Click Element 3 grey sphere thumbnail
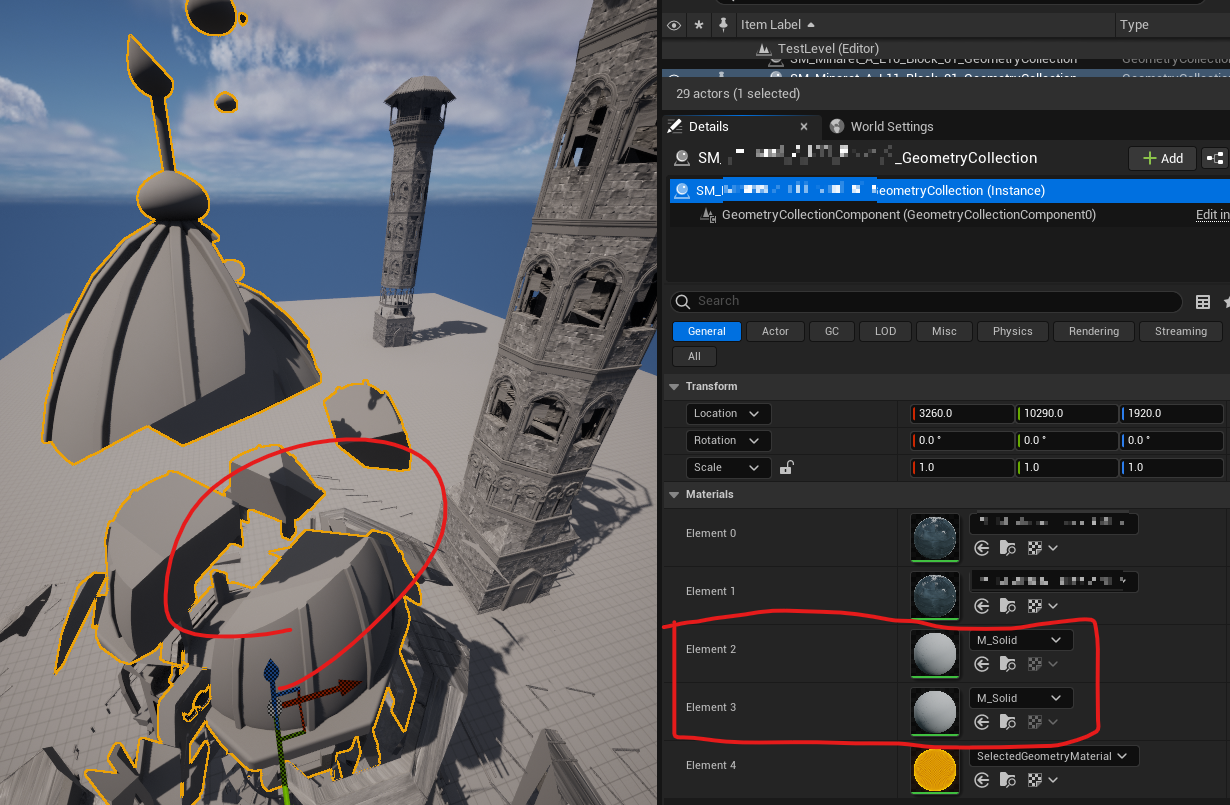The height and width of the screenshot is (805, 1230). click(935, 712)
